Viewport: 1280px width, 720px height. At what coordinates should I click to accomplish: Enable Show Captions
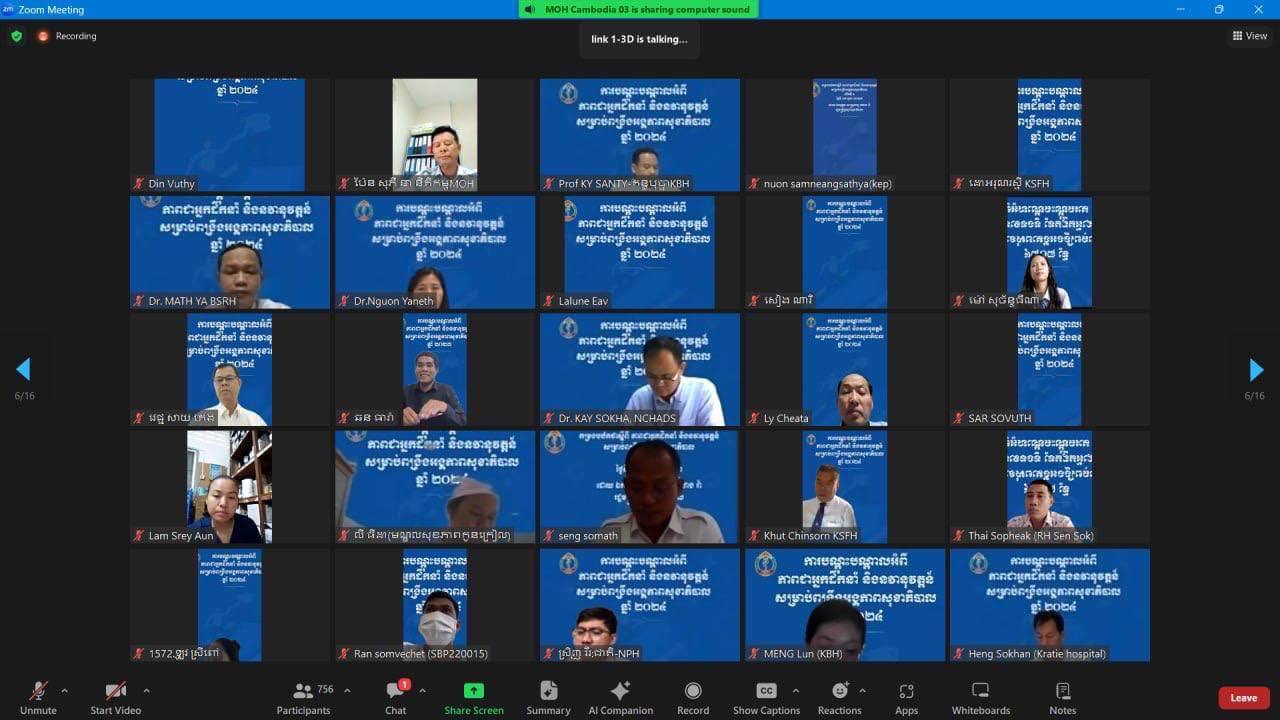[766, 697]
